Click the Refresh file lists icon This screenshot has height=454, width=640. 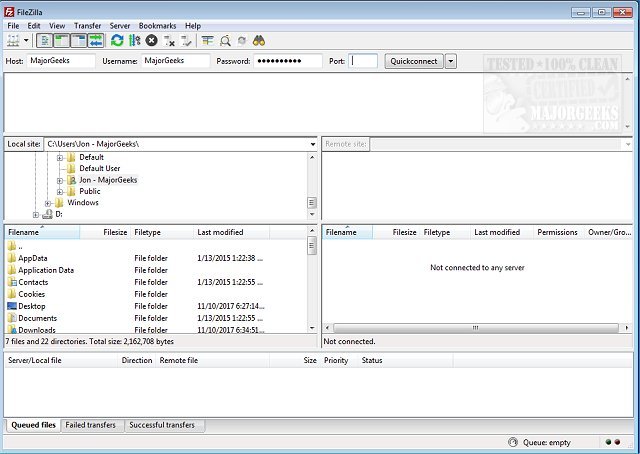(x=117, y=40)
